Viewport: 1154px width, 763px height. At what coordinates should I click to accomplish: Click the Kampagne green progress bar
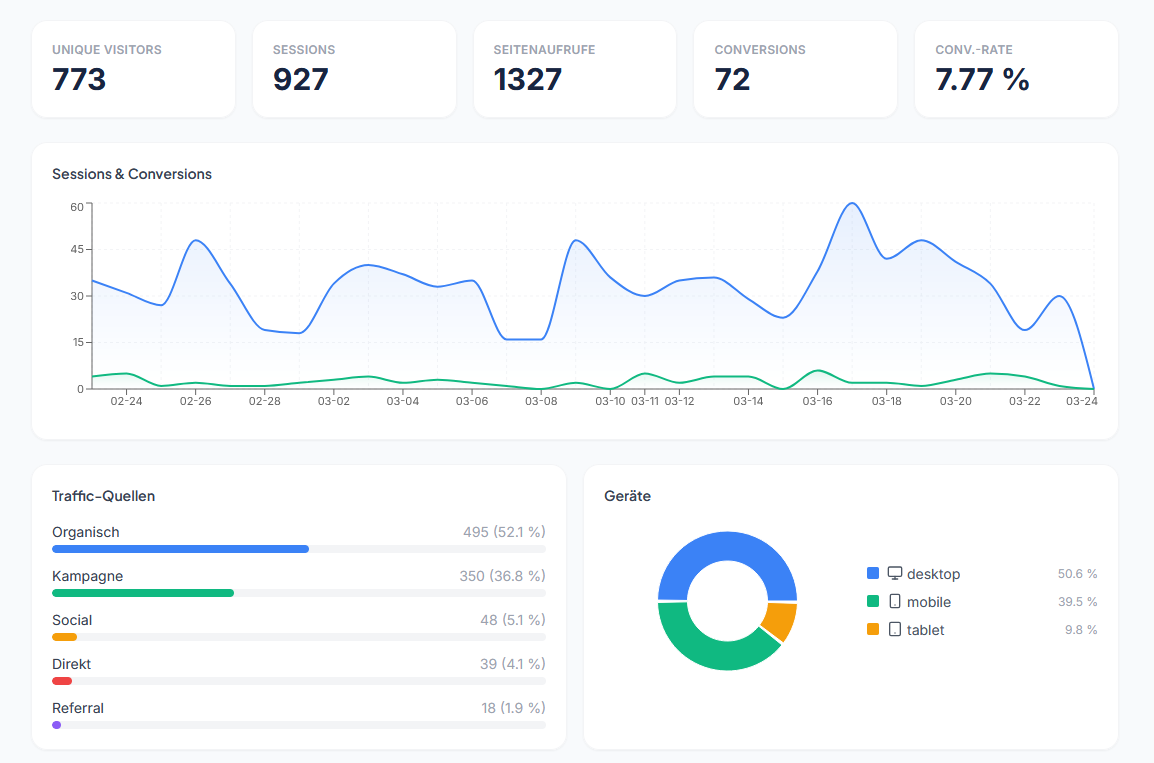[143, 593]
